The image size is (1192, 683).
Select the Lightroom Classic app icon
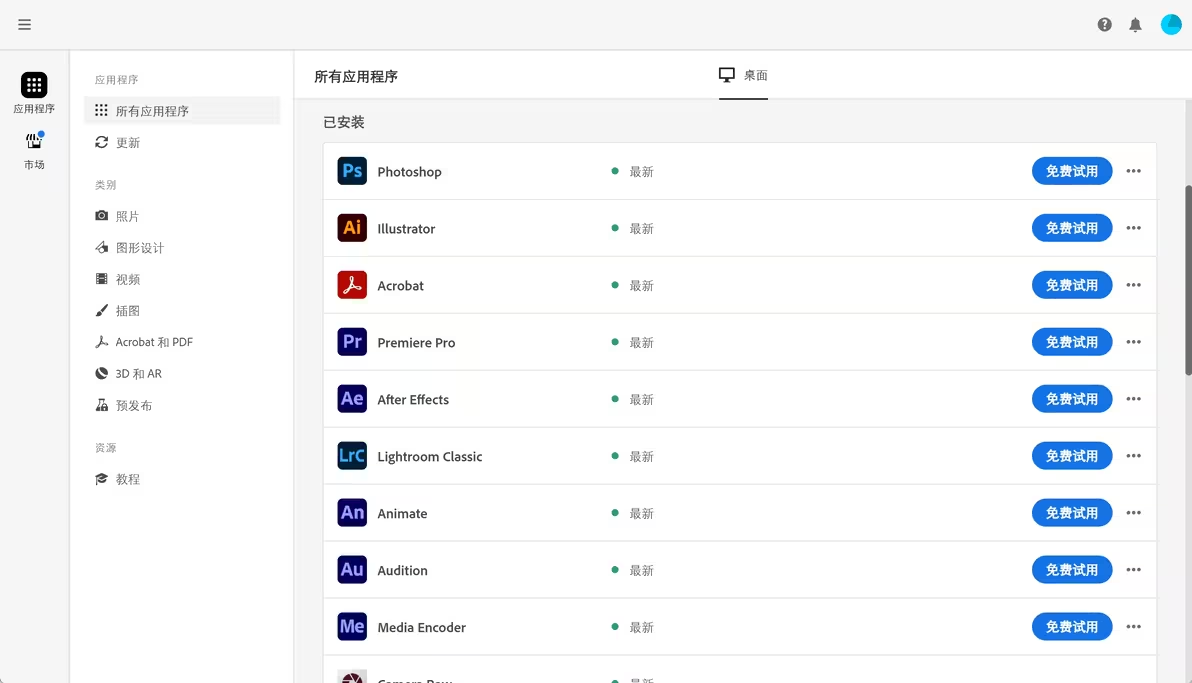[352, 456]
